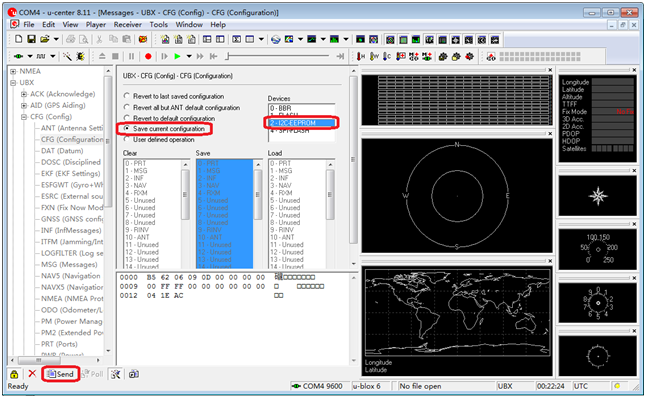This screenshot has width=646, height=398.
Task: Select 10 - ANT in Load list
Action: point(297,237)
